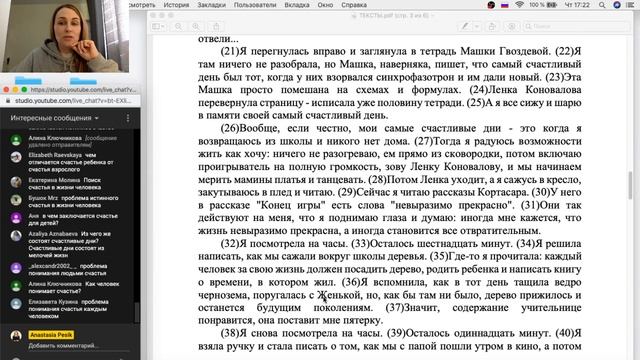
Task: Click the Anastasia Pesik author badge
Action: point(51,335)
